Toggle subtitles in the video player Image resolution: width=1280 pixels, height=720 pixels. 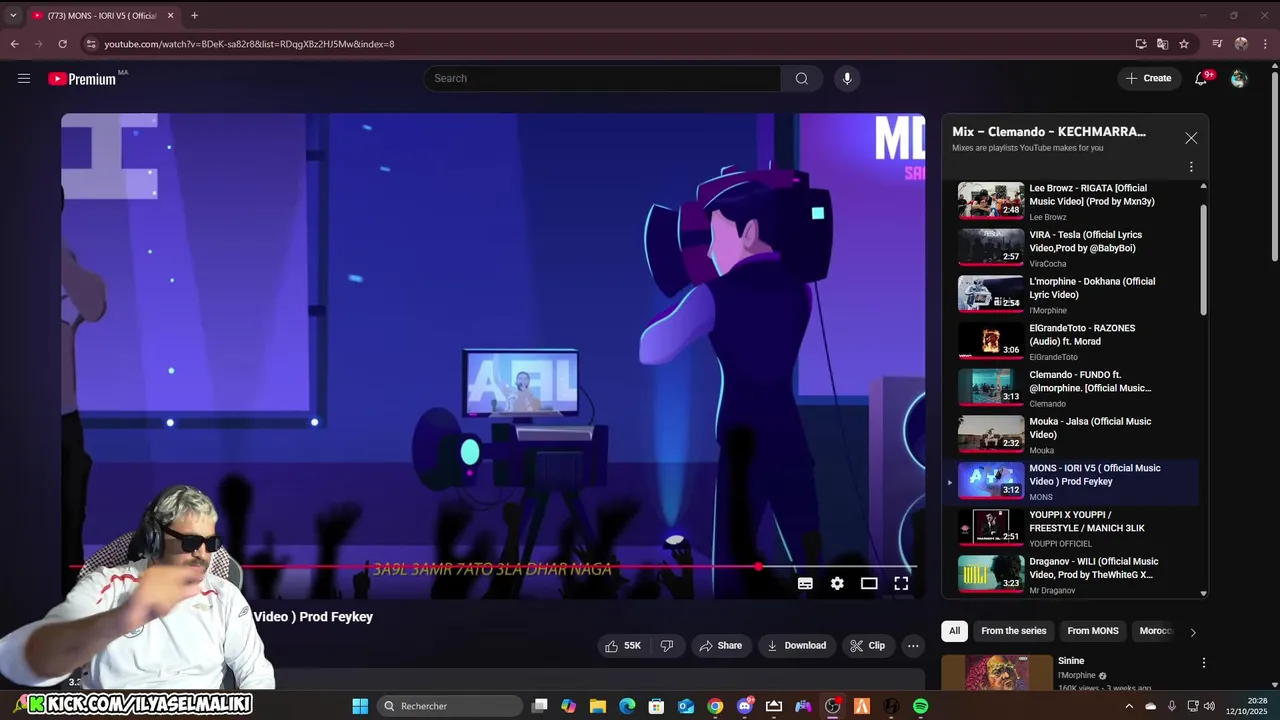805,584
